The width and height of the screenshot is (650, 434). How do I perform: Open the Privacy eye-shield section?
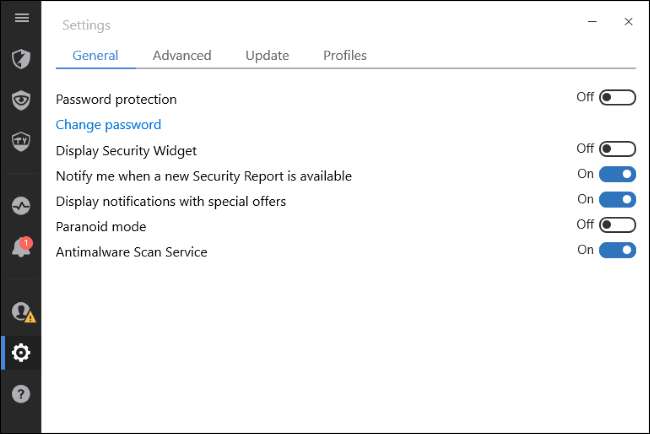(21, 100)
